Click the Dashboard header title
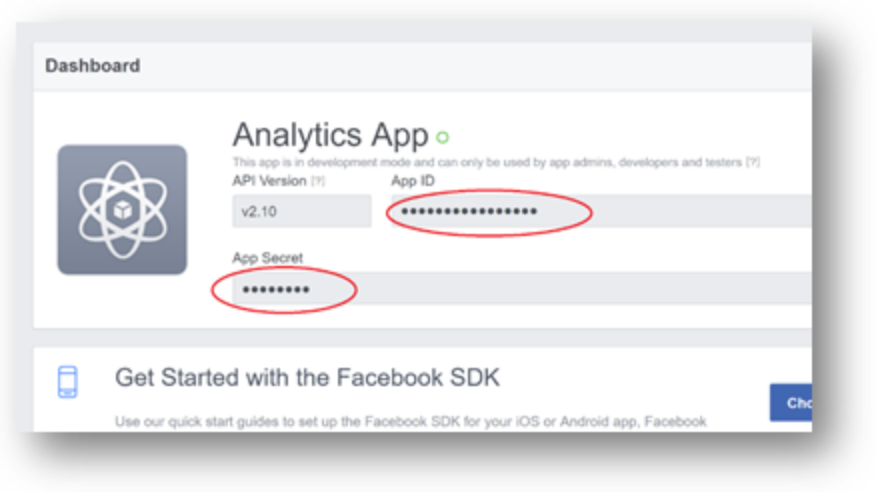Screen dimensions: 876x492 93,66
